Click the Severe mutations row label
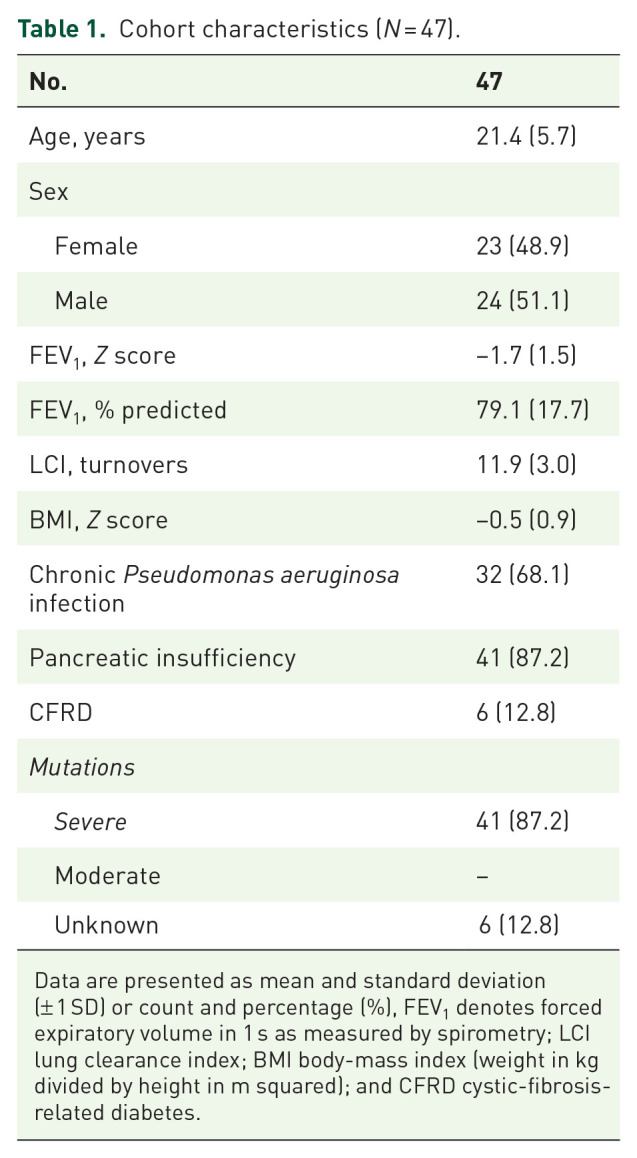 (x=91, y=822)
